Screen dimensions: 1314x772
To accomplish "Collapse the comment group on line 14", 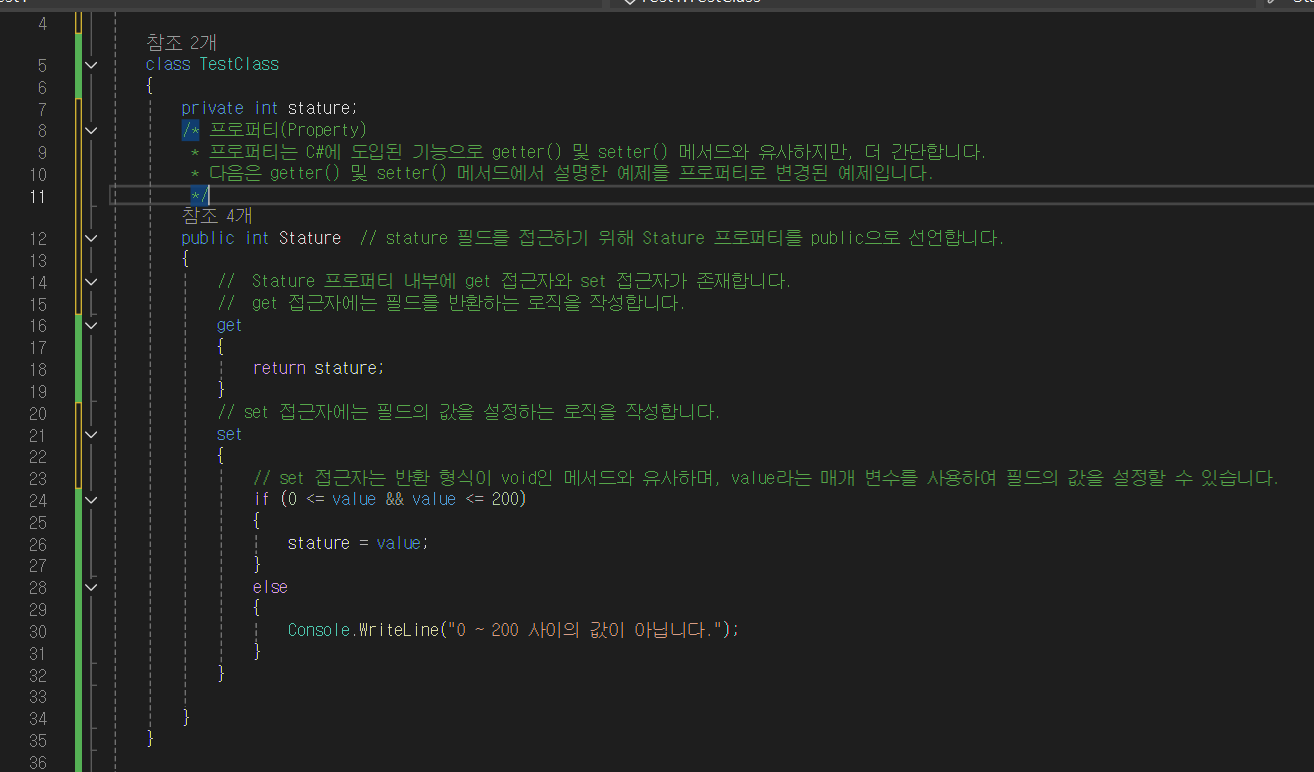I will (x=92, y=282).
